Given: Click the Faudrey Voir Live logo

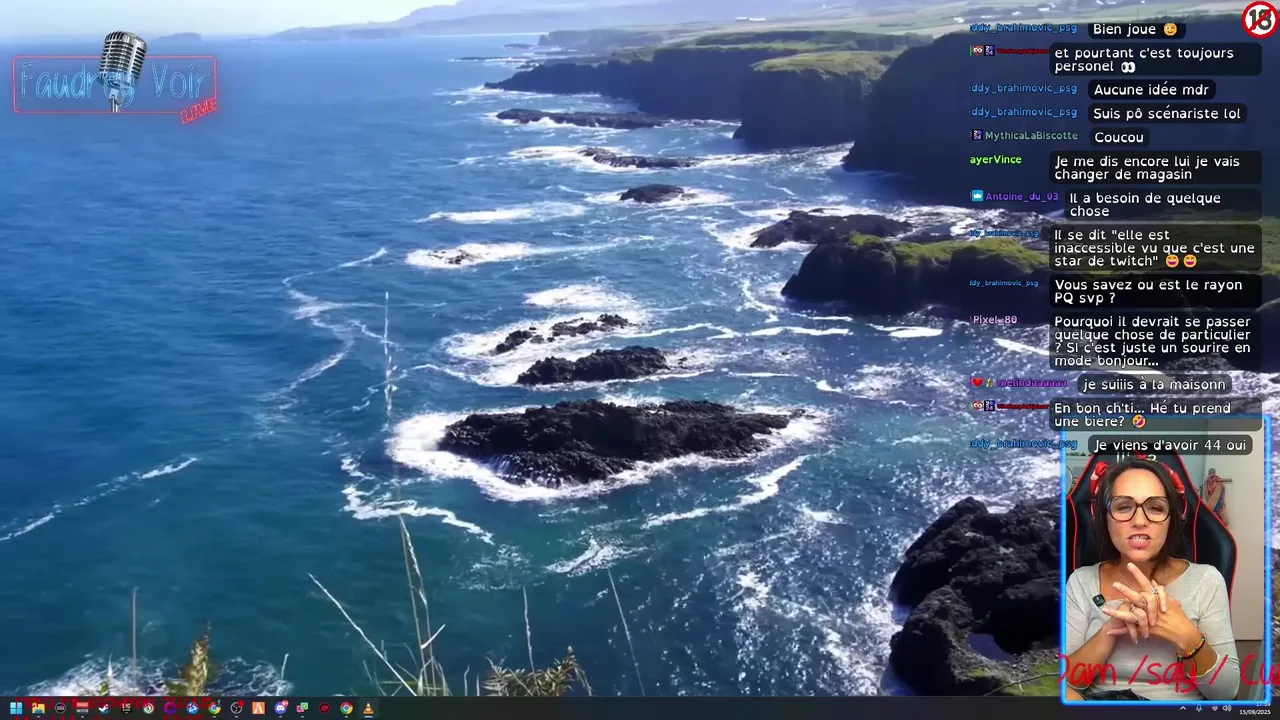Looking at the screenshot, I should [115, 80].
